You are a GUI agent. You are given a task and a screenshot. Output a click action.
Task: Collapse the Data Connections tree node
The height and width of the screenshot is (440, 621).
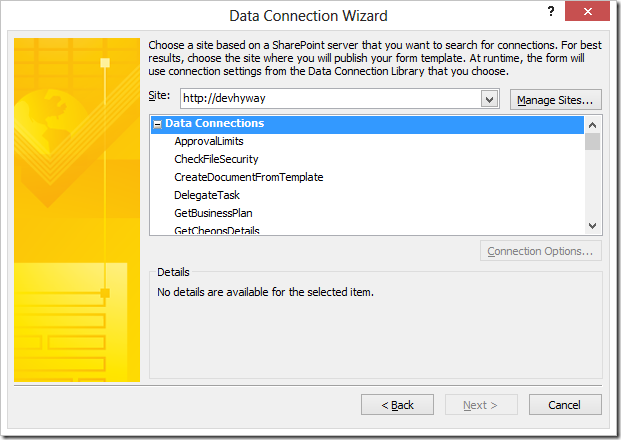157,124
